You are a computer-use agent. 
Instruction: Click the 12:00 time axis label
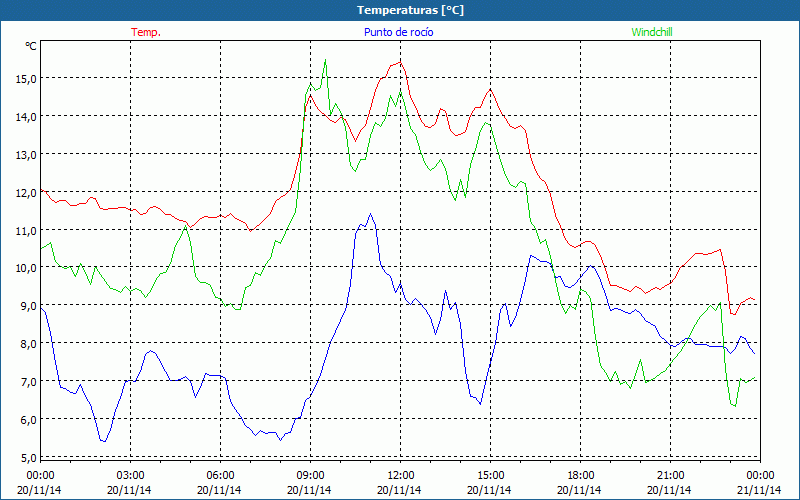coord(400,475)
